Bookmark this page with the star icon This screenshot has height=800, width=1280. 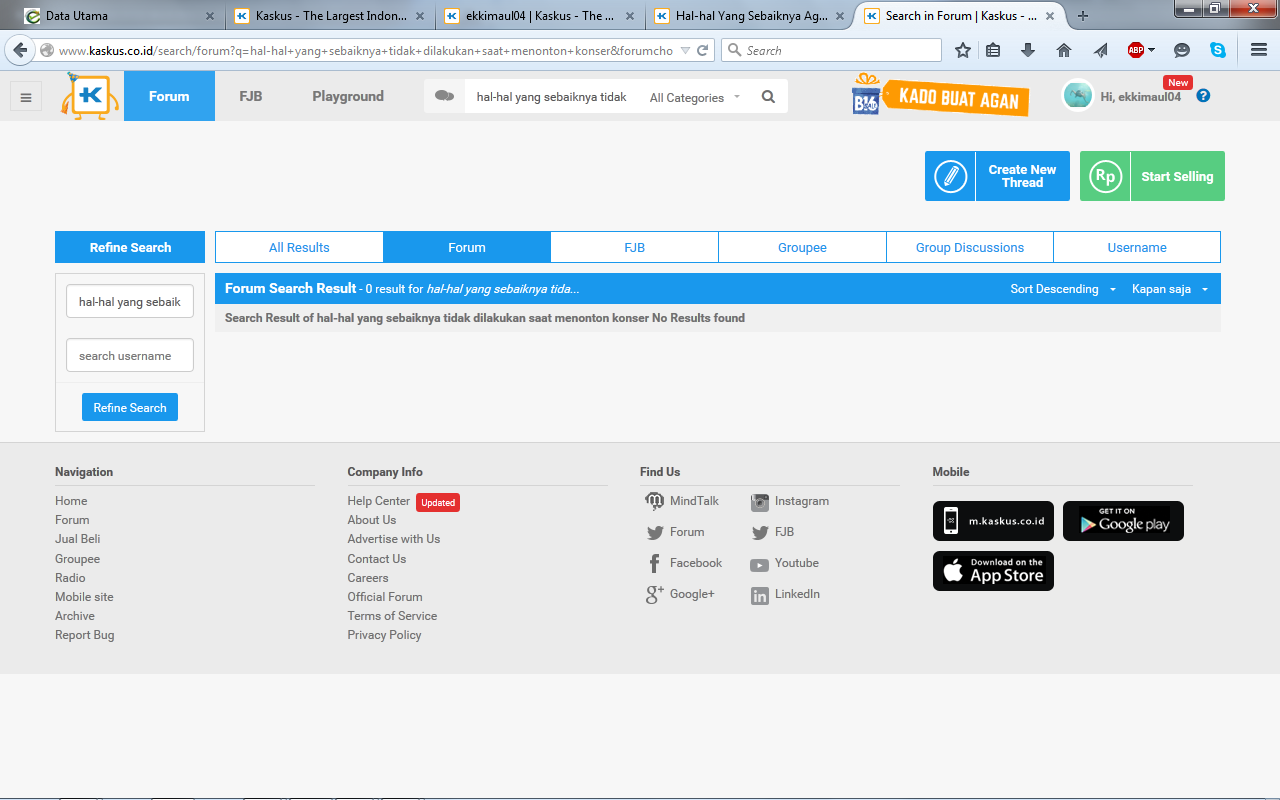(962, 50)
